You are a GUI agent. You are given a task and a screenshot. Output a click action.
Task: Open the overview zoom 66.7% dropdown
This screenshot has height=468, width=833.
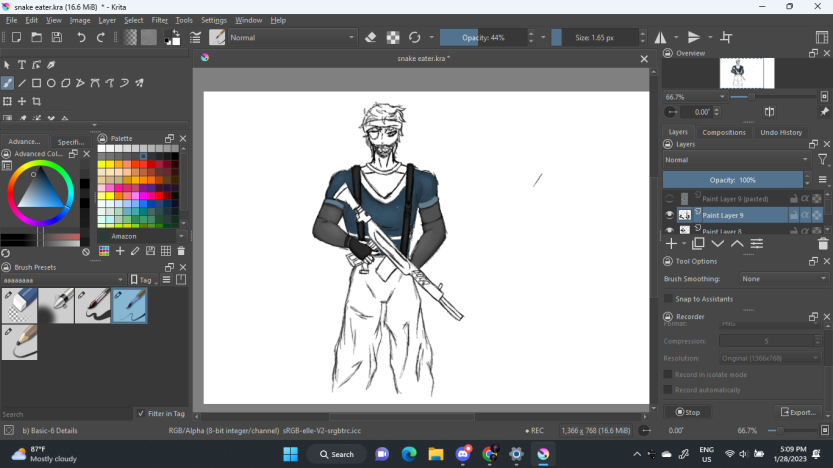point(695,97)
